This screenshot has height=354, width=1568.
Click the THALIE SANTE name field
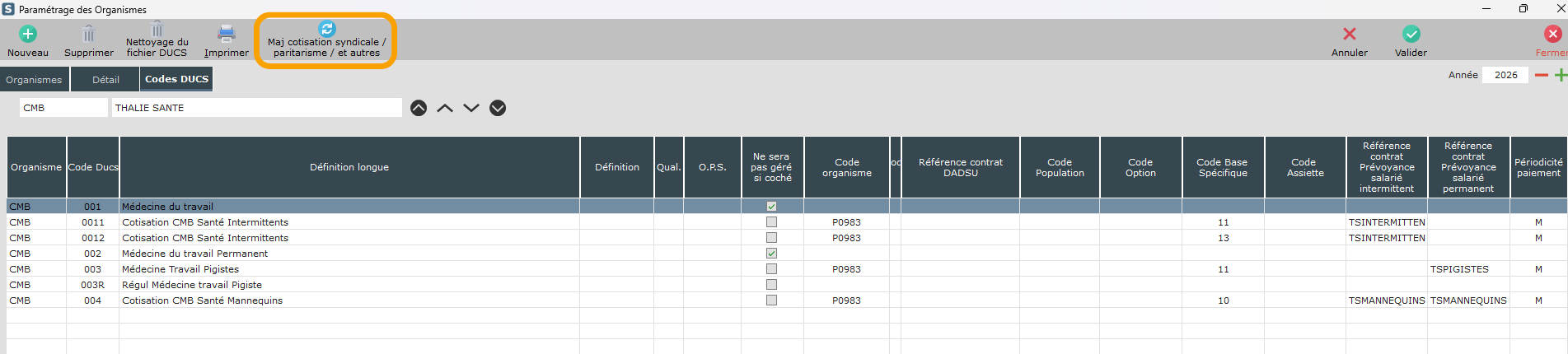[255, 108]
